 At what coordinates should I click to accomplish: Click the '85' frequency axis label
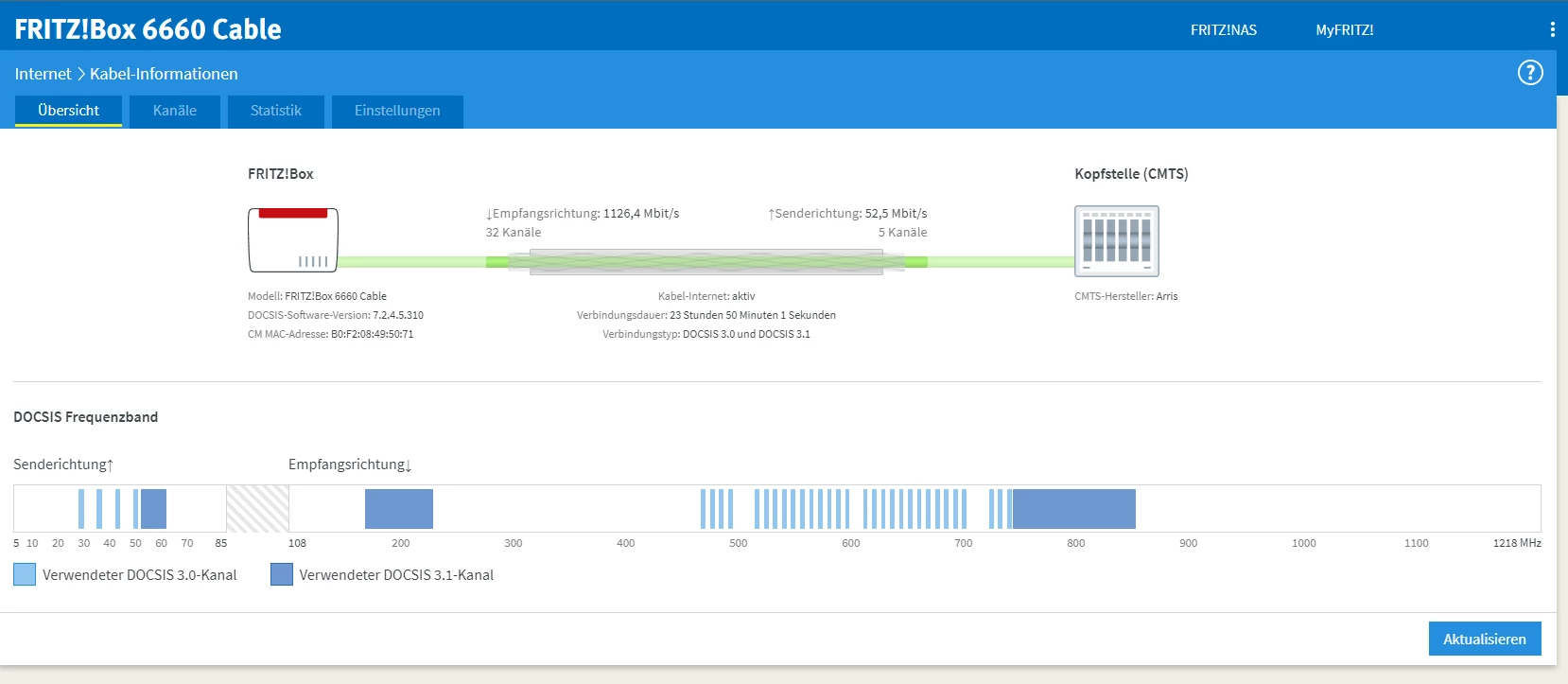[220, 543]
